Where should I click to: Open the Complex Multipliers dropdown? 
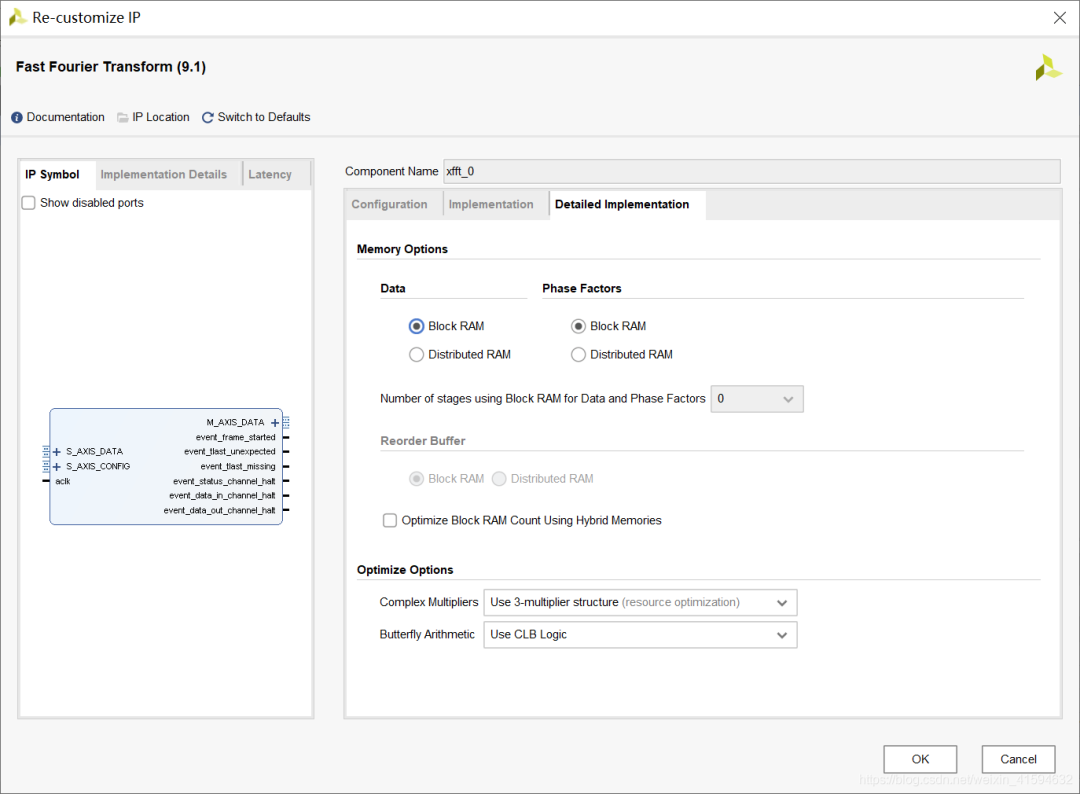tap(641, 603)
